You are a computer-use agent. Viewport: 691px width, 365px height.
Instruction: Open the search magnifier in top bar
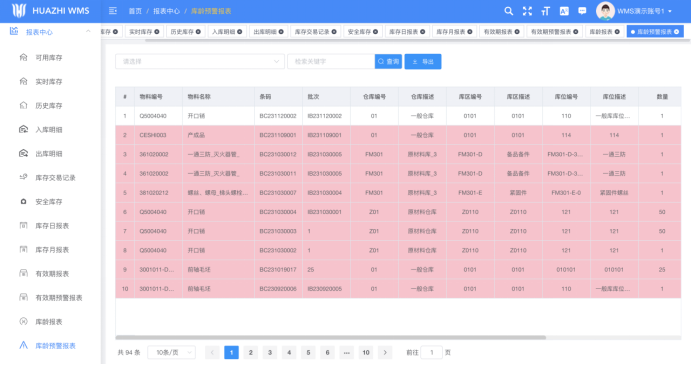click(508, 11)
